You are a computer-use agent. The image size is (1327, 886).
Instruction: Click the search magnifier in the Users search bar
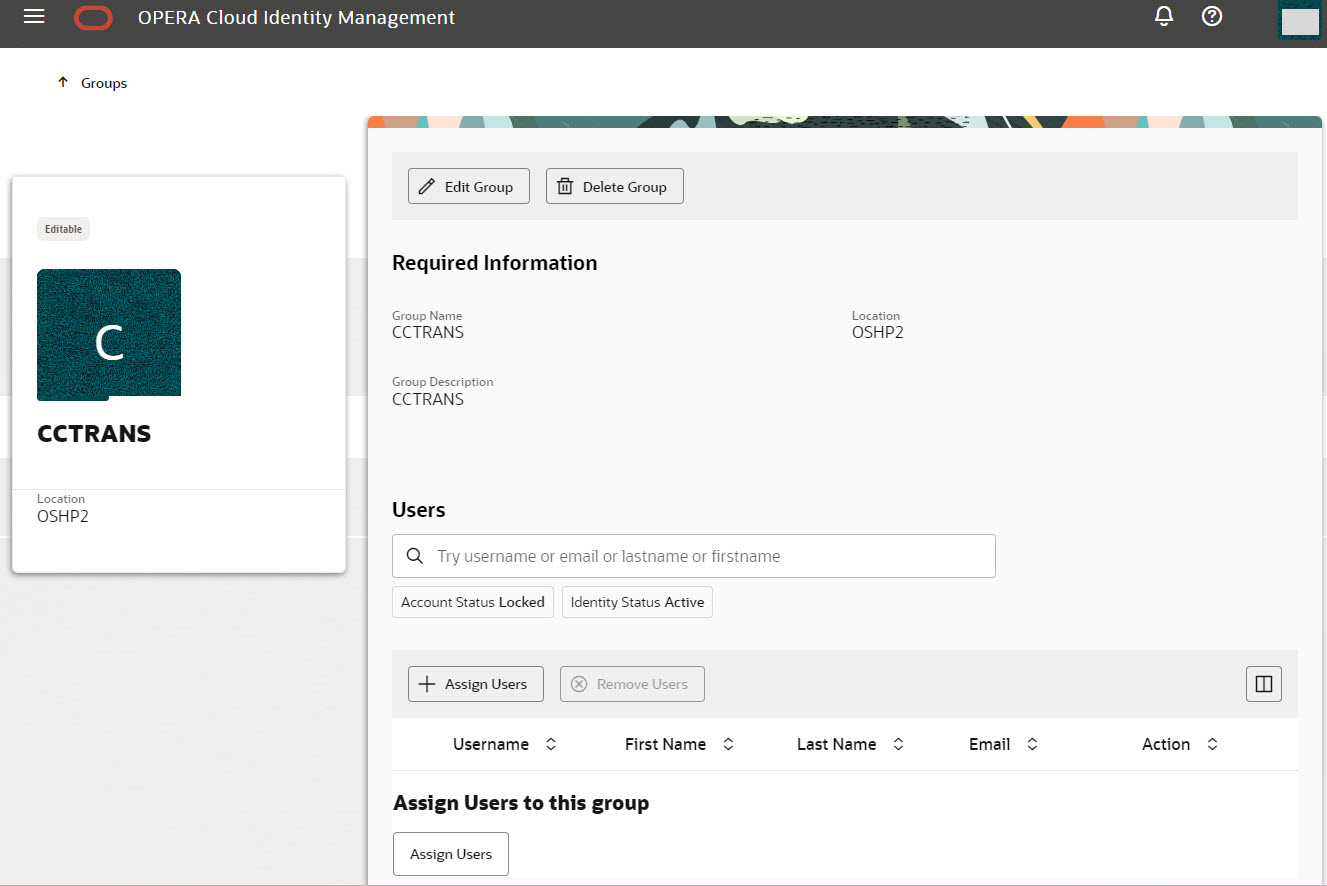[415, 555]
